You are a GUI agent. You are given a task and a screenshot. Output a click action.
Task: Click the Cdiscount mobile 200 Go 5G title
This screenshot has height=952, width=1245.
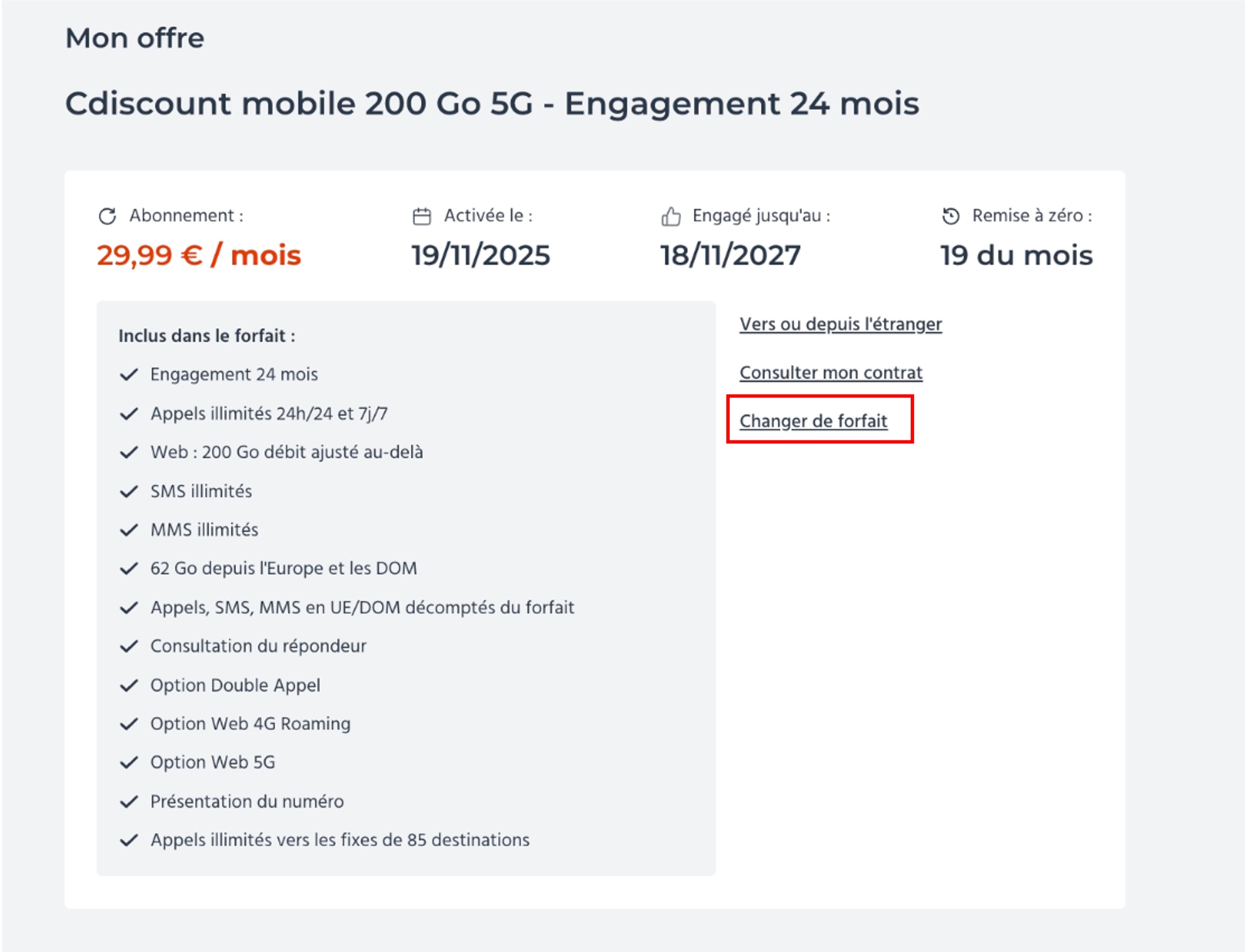(492, 104)
